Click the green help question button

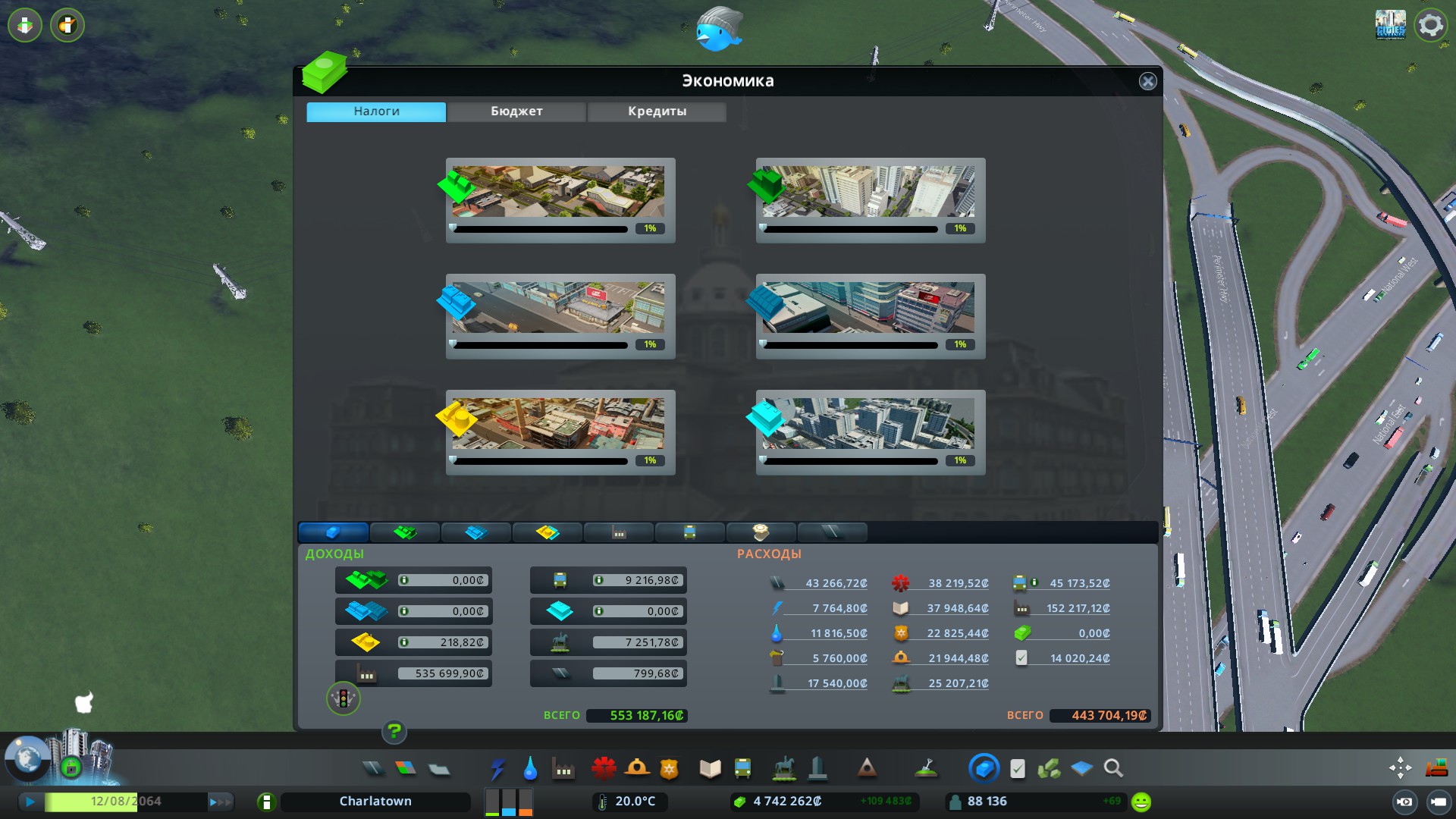click(x=394, y=732)
